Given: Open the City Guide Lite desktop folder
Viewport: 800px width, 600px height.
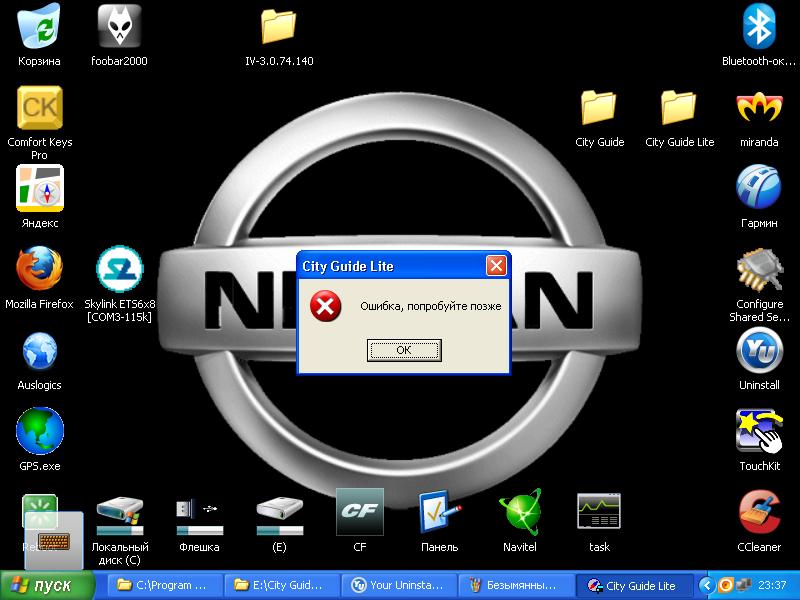Looking at the screenshot, I should point(679,108).
